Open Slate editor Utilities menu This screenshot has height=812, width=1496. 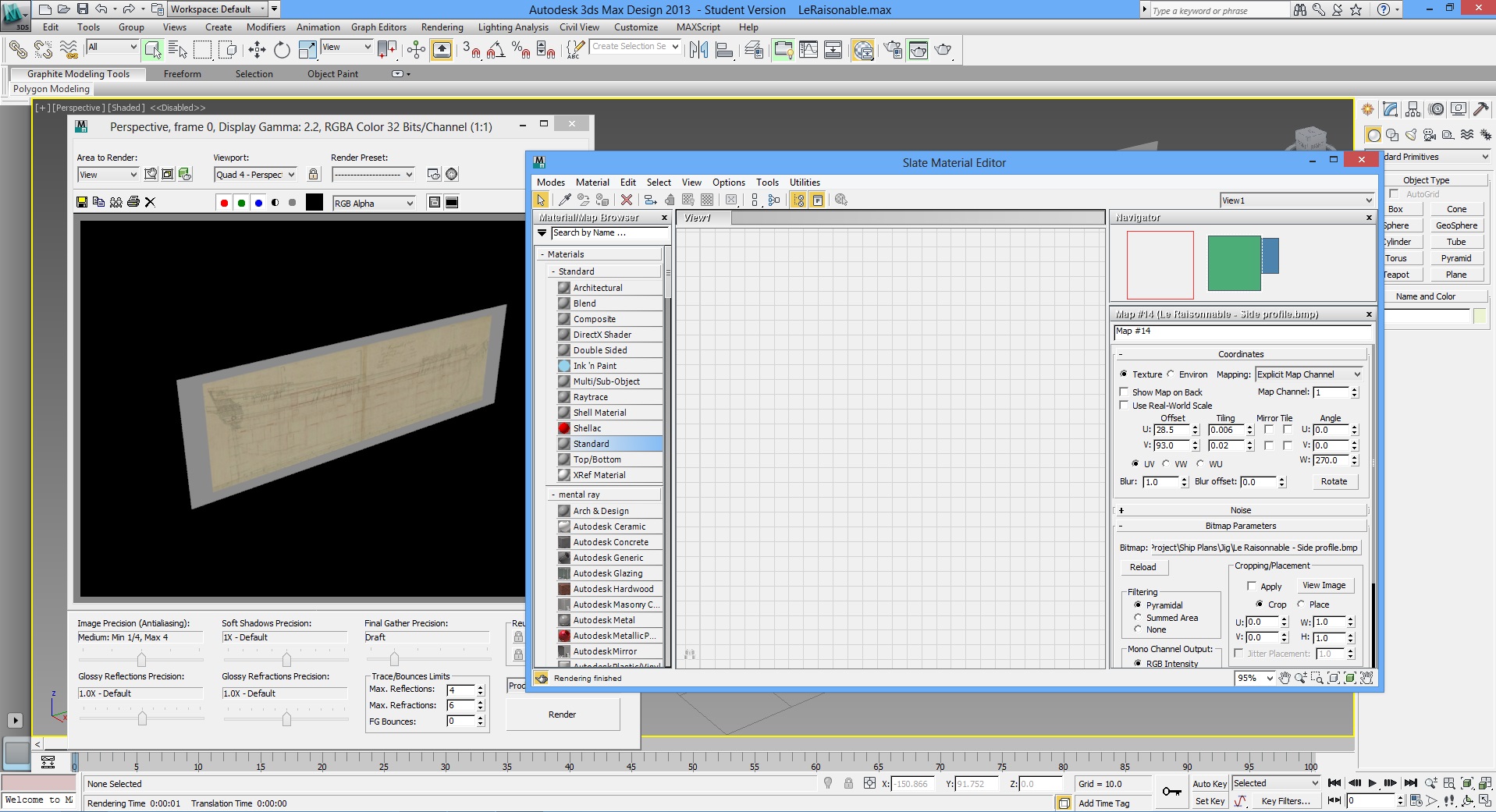[x=805, y=183]
